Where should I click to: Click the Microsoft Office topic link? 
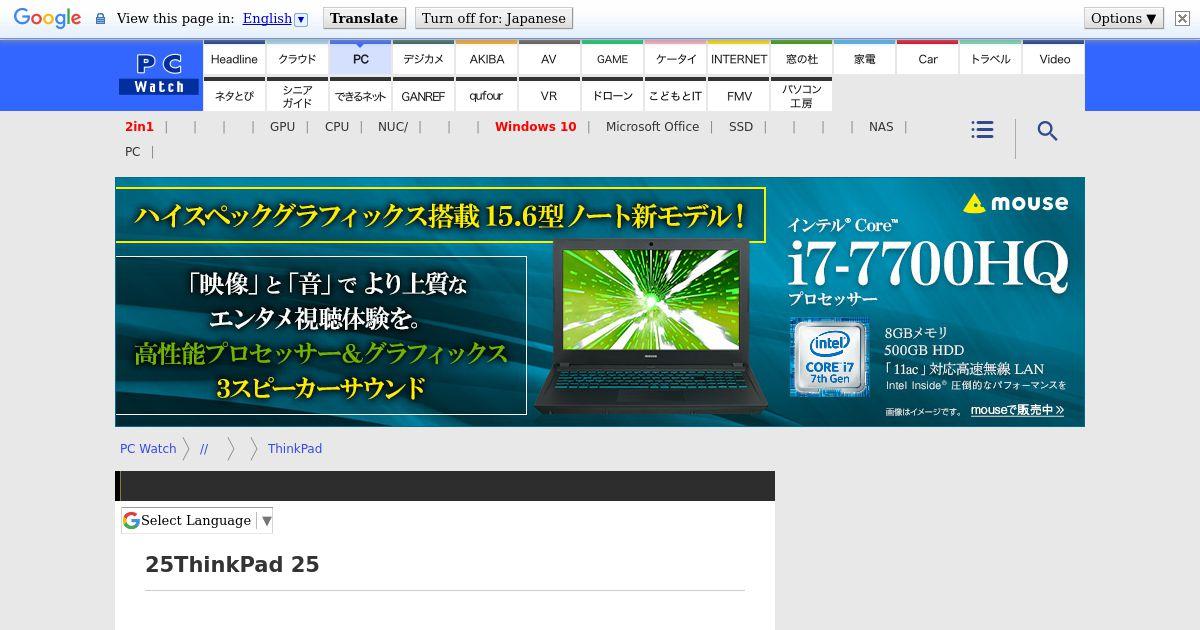coord(652,127)
